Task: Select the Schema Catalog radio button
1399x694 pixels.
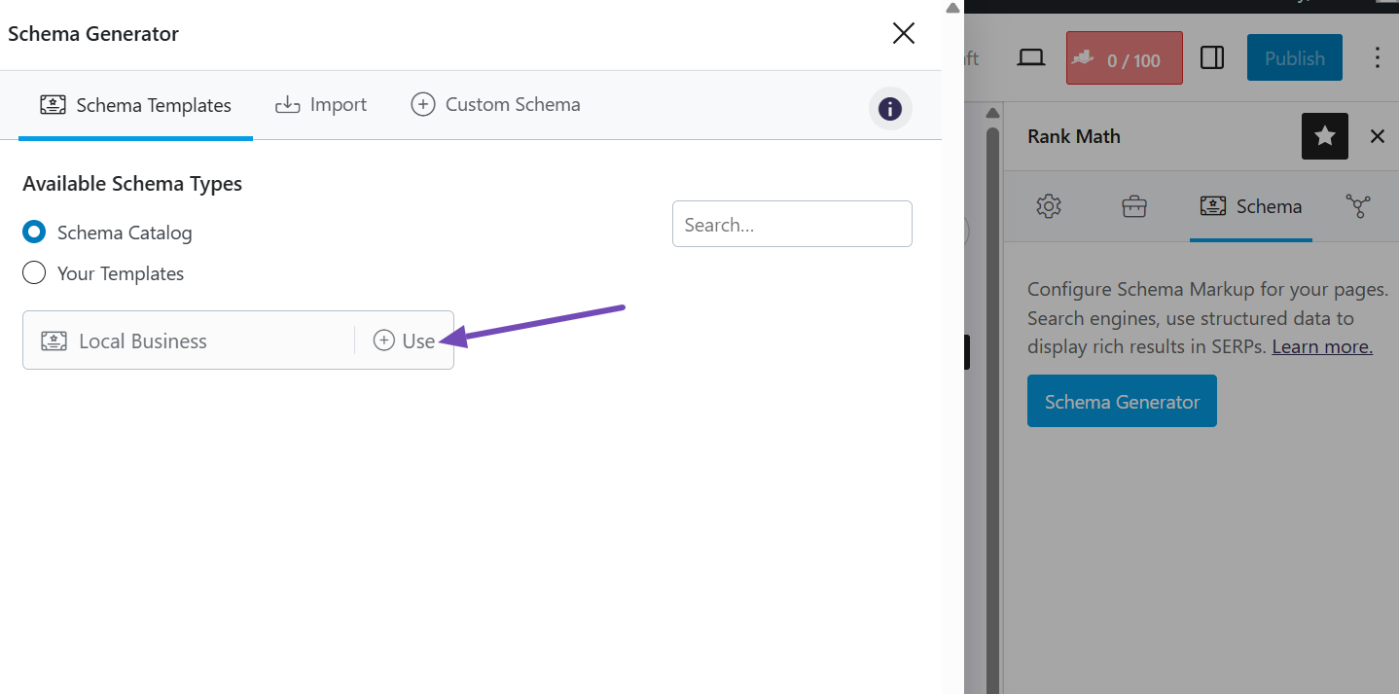Action: pyautogui.click(x=33, y=232)
